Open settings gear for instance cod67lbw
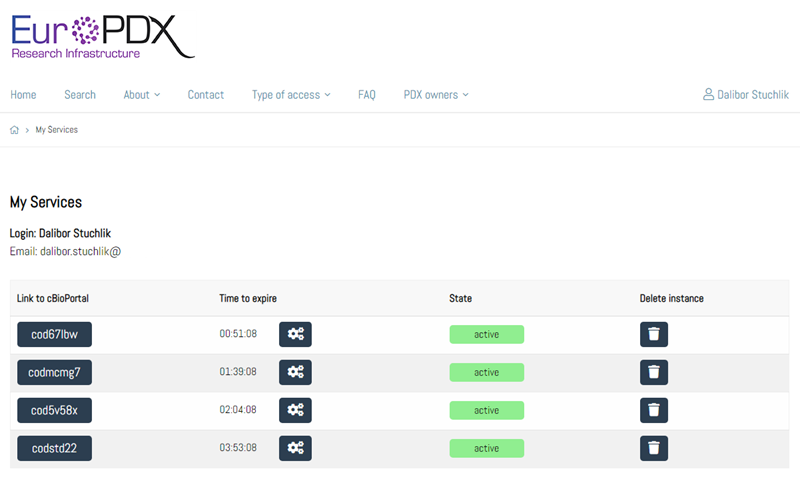The height and width of the screenshot is (483, 800). tap(295, 335)
